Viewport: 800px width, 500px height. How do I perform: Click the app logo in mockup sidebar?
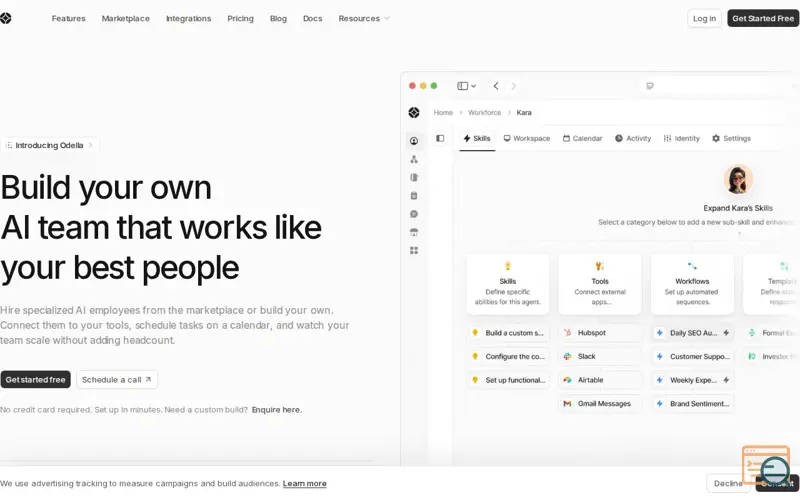coord(414,112)
